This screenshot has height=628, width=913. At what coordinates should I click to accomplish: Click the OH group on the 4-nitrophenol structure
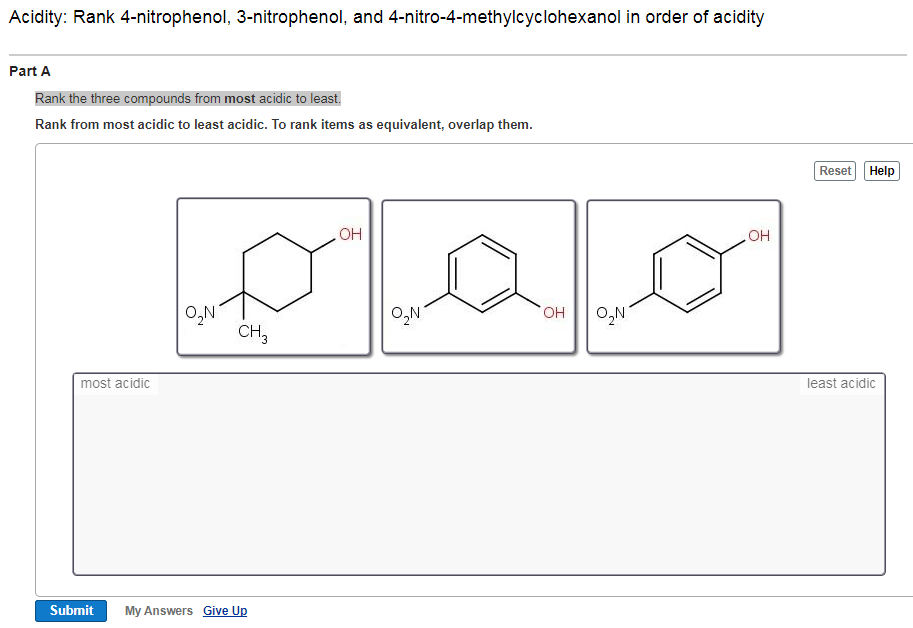(757, 235)
